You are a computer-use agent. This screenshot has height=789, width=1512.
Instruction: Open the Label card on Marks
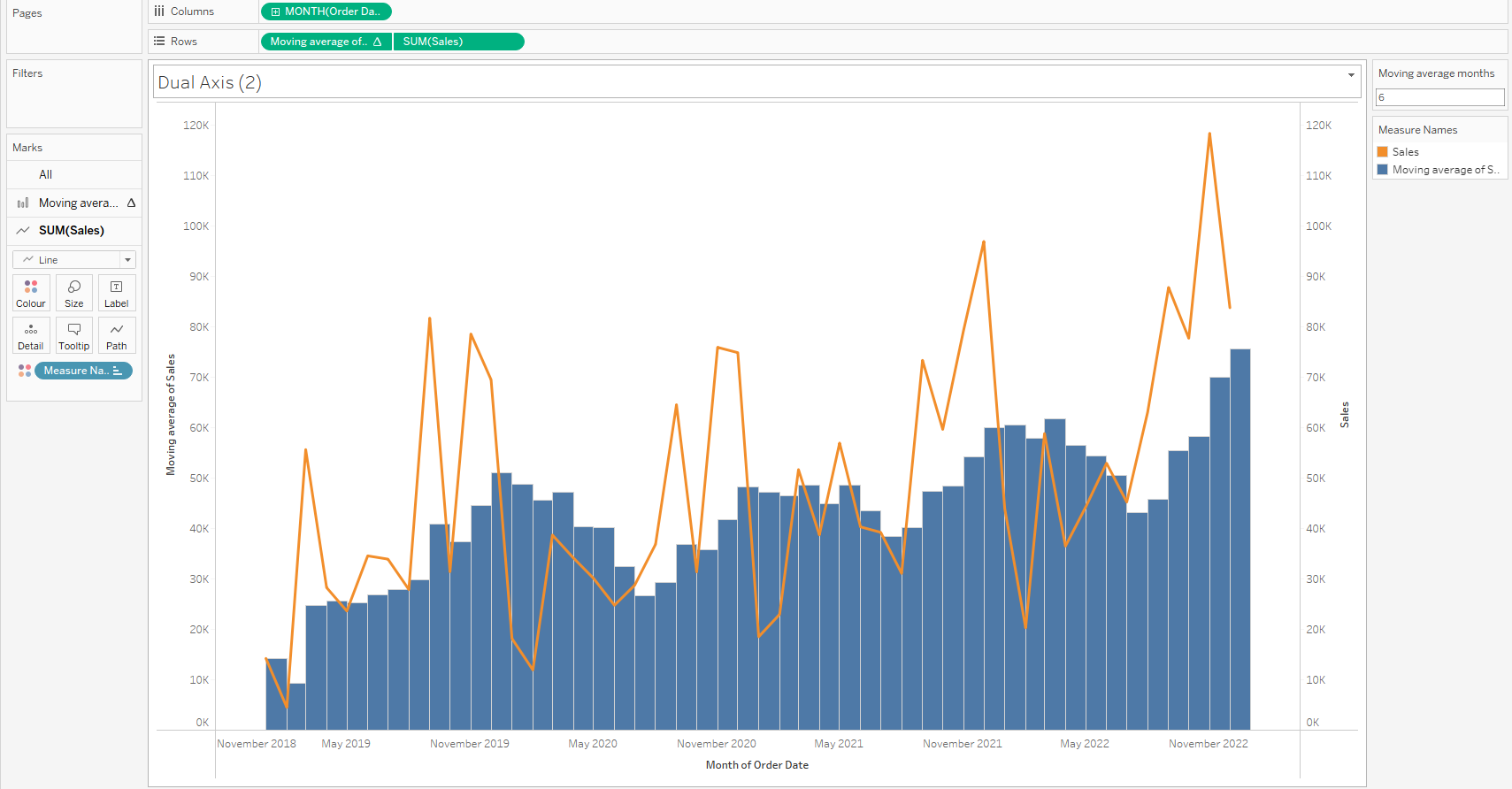click(117, 293)
